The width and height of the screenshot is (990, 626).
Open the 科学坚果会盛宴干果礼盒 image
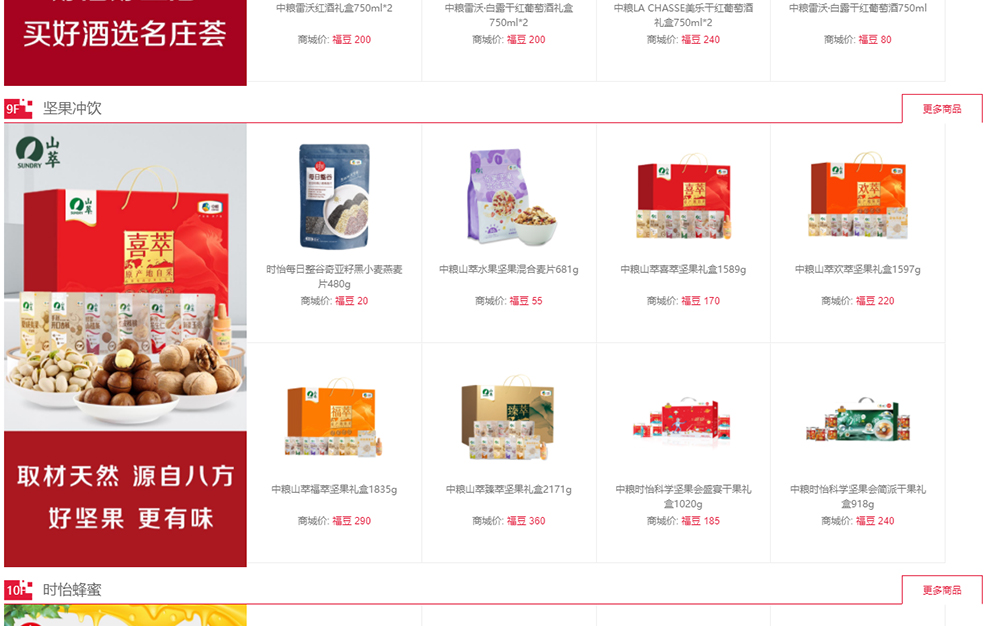[683, 421]
